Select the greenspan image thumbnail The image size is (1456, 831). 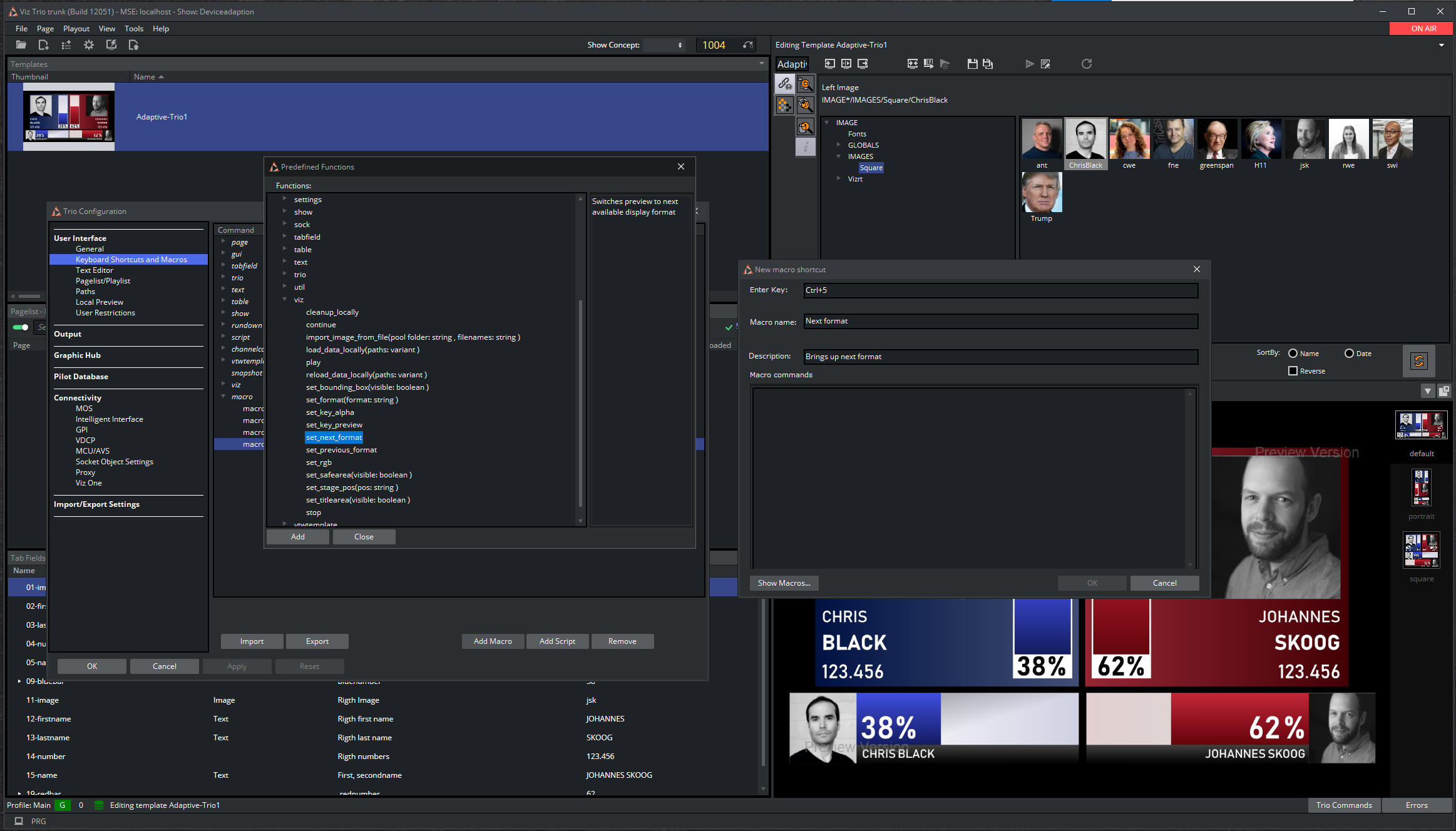pos(1216,144)
